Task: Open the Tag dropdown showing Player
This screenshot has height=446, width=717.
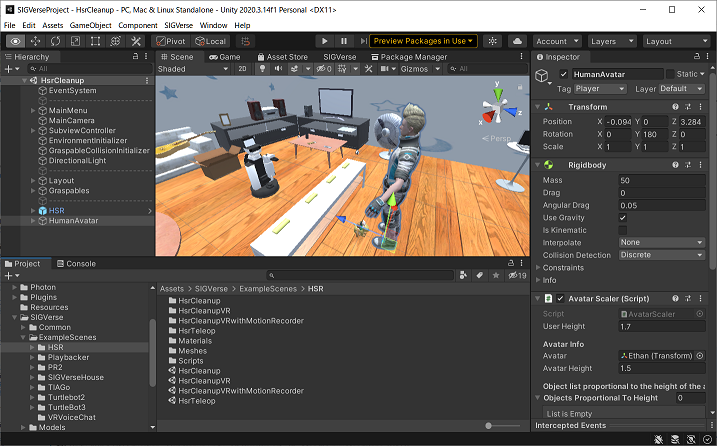Action: [599, 89]
